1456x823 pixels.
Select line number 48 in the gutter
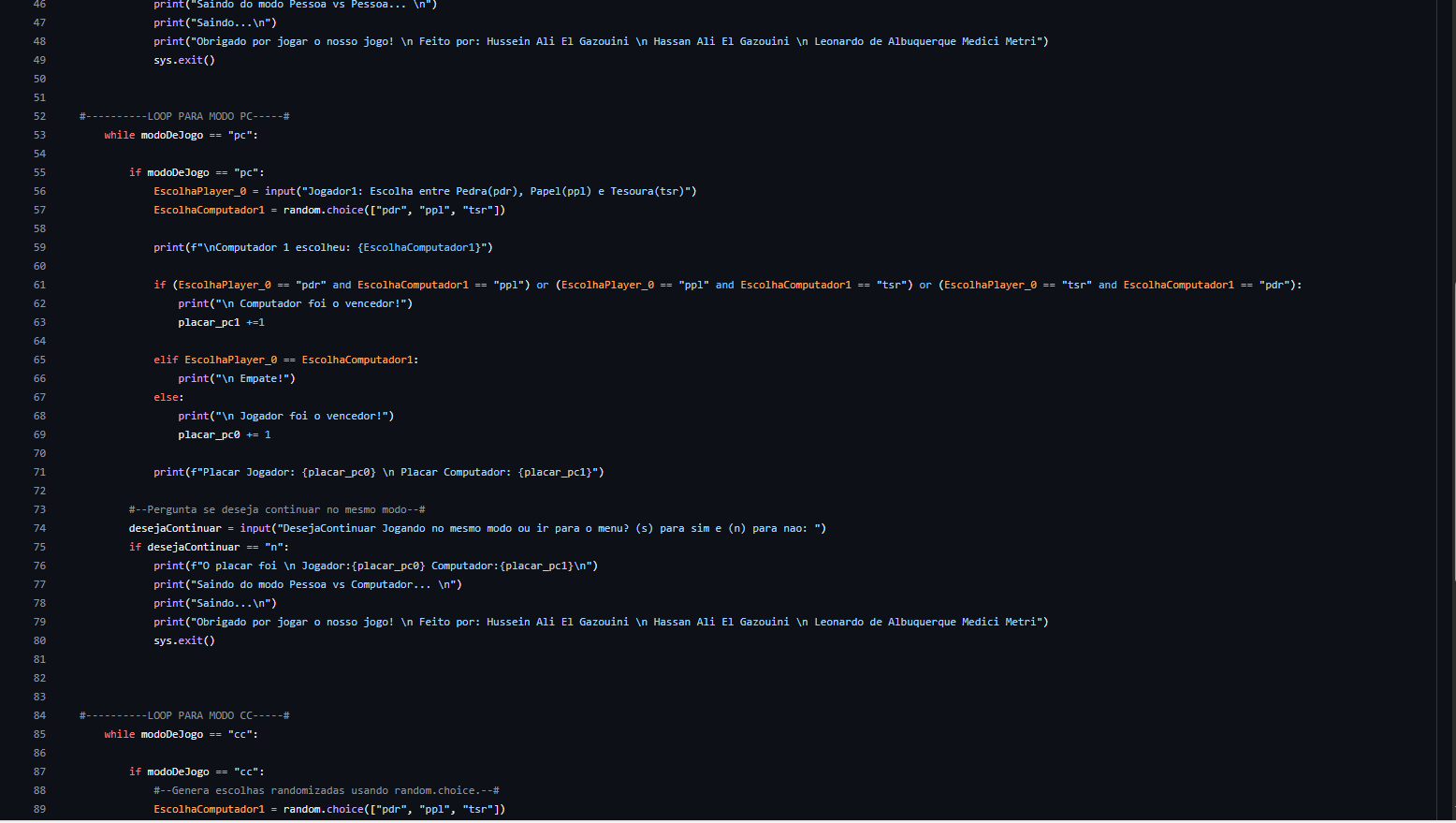[39, 41]
